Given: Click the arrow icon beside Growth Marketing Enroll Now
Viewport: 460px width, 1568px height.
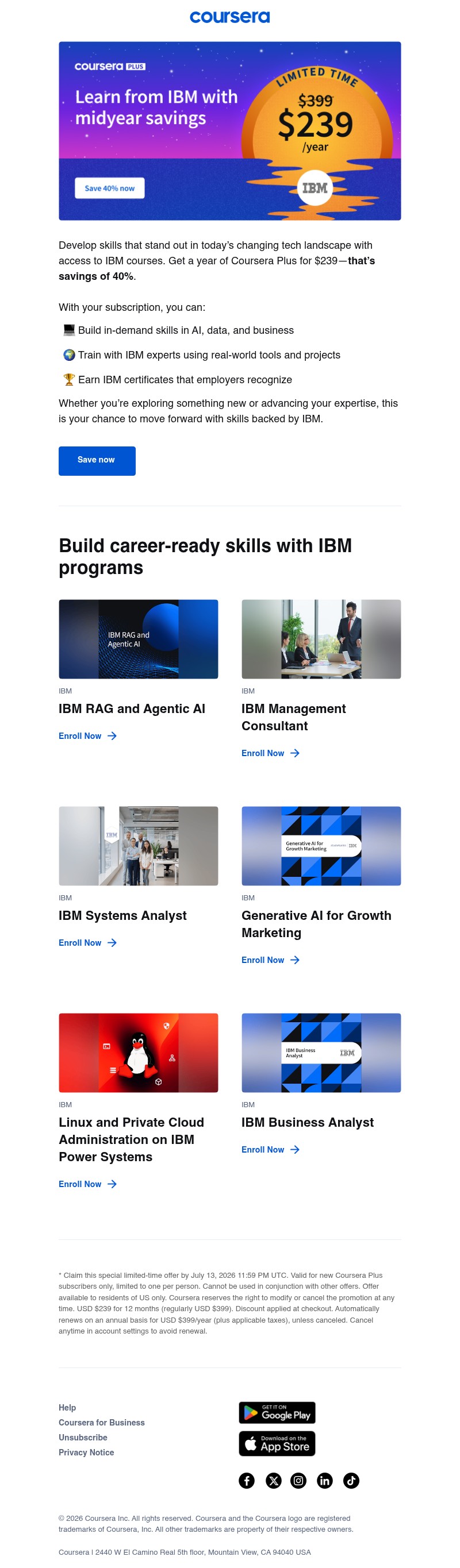Looking at the screenshot, I should pyautogui.click(x=295, y=960).
